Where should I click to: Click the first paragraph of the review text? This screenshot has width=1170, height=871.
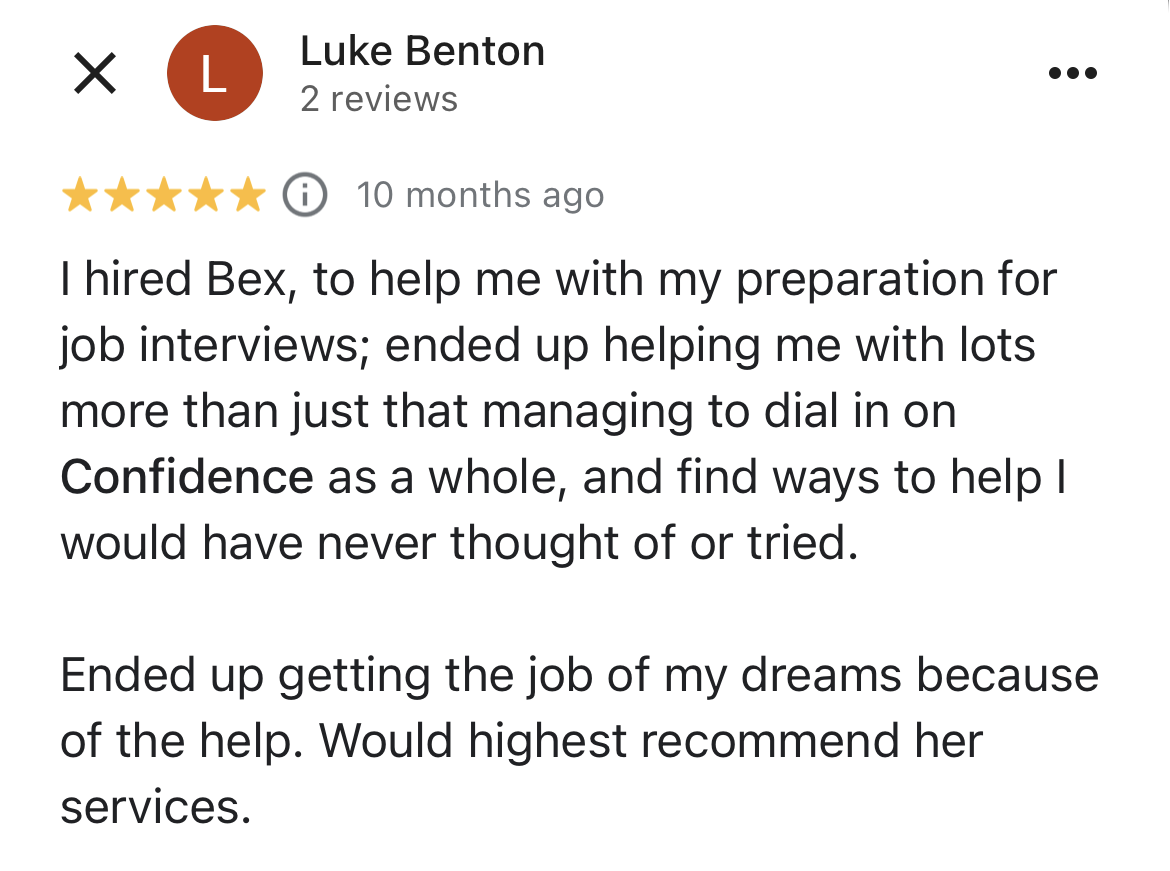pyautogui.click(x=560, y=410)
